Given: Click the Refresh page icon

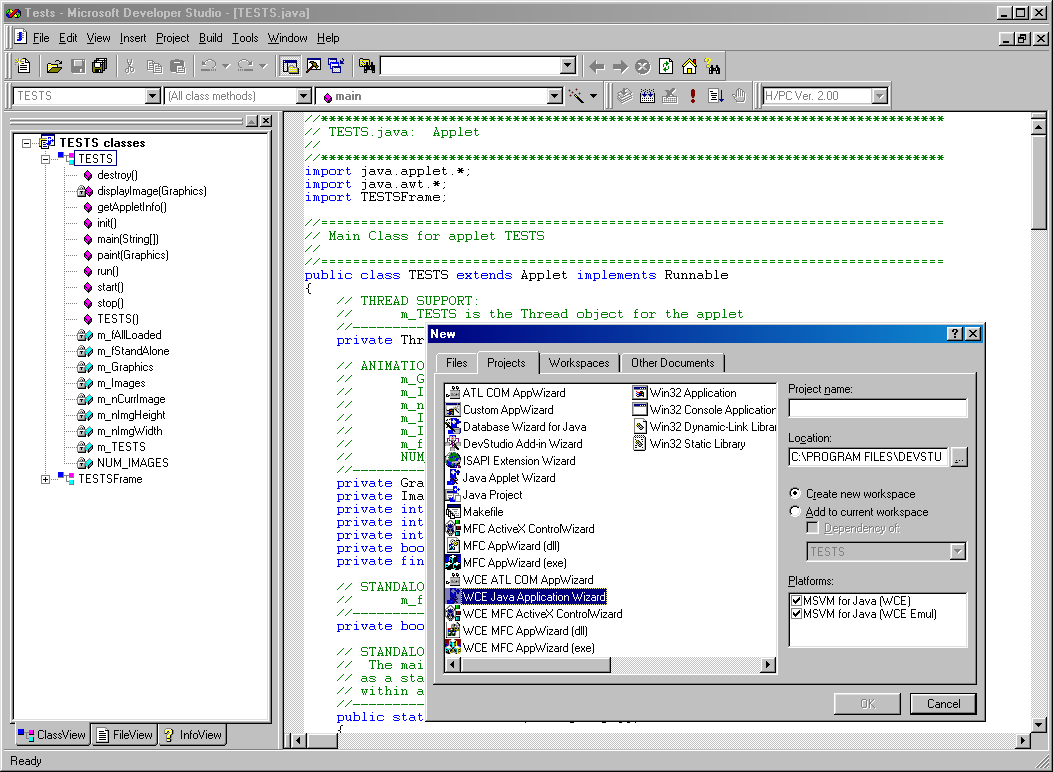Looking at the screenshot, I should (x=666, y=66).
